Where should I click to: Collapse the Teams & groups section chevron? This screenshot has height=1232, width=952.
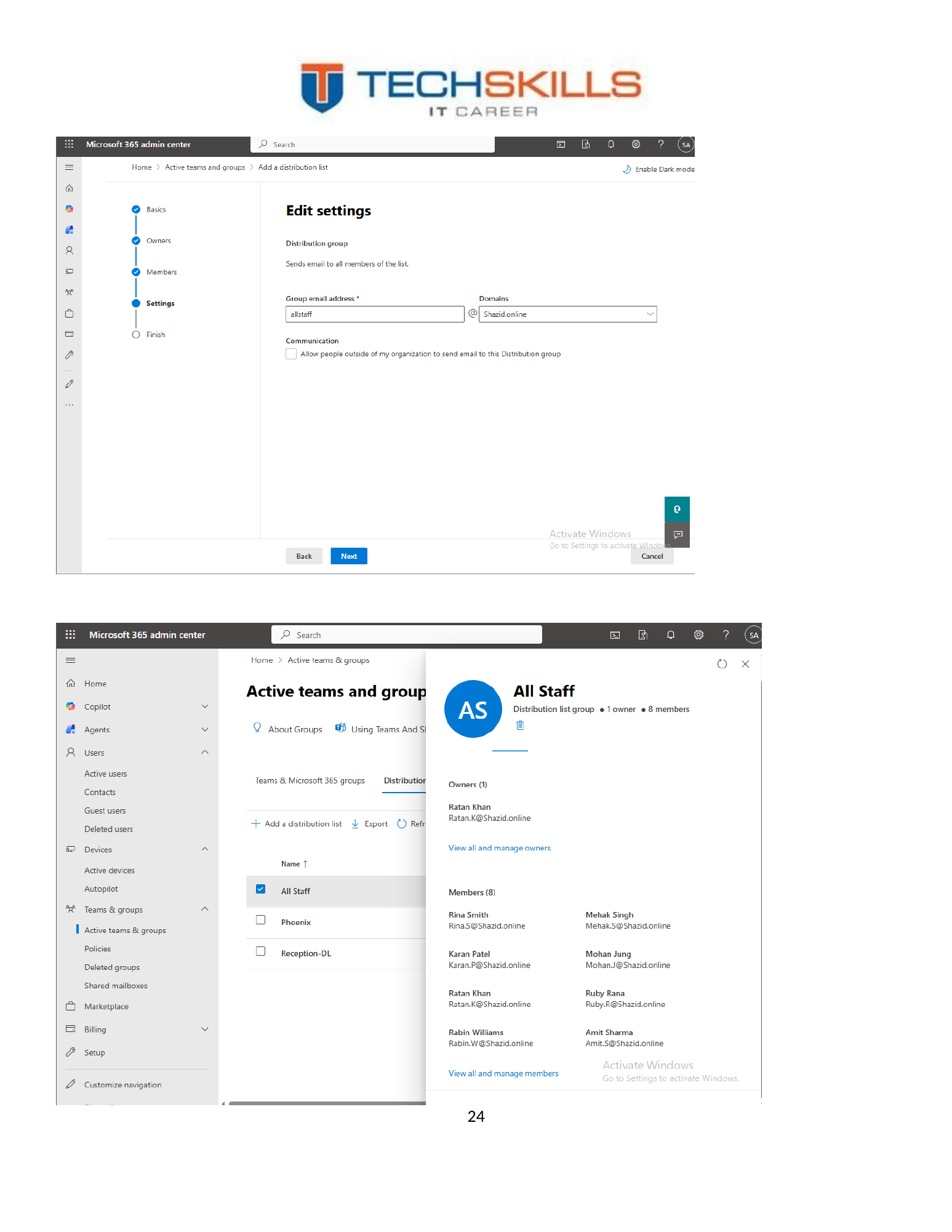pyautogui.click(x=205, y=909)
